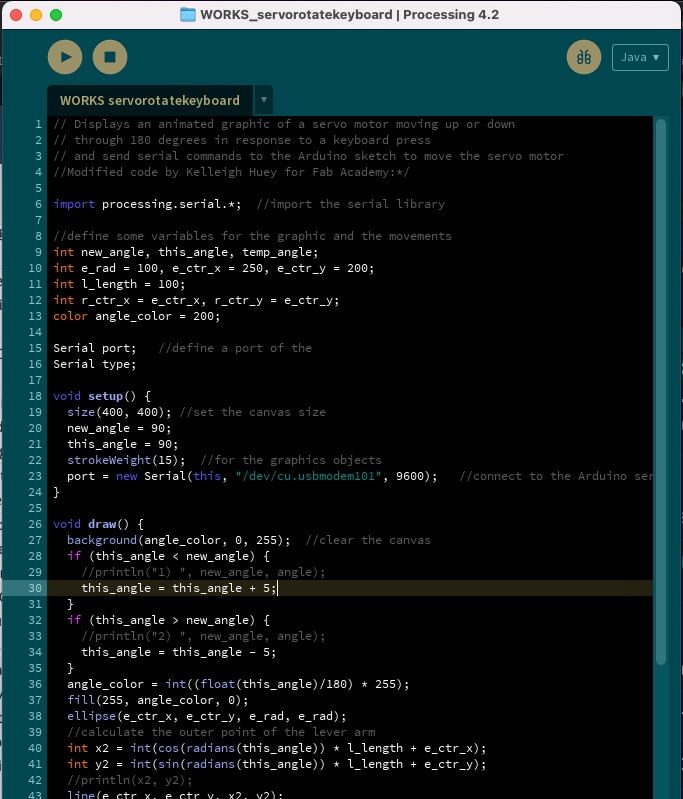Click "color angle_color = 200;" line
The width and height of the screenshot is (683, 799).
click(x=137, y=316)
